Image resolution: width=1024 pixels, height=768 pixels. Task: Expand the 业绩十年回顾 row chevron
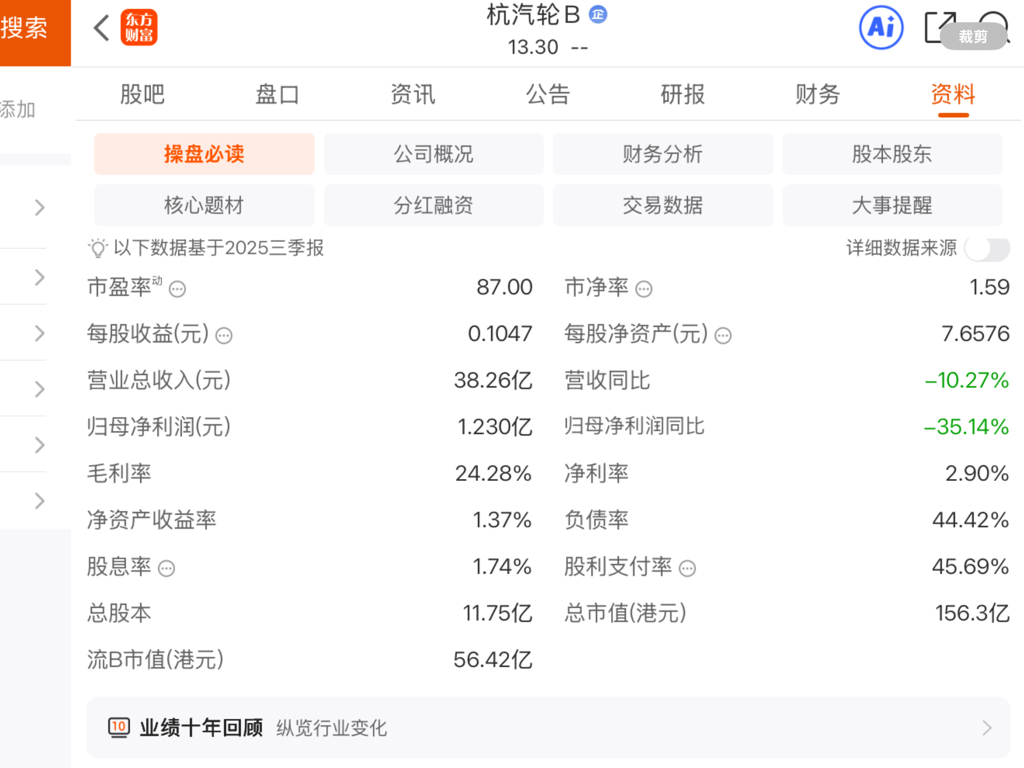987,728
